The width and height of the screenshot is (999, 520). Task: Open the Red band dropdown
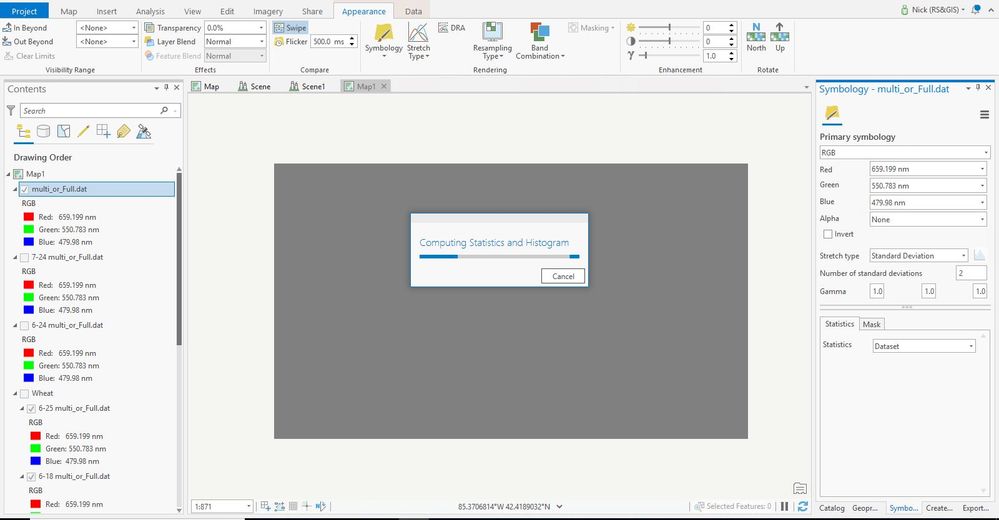928,169
